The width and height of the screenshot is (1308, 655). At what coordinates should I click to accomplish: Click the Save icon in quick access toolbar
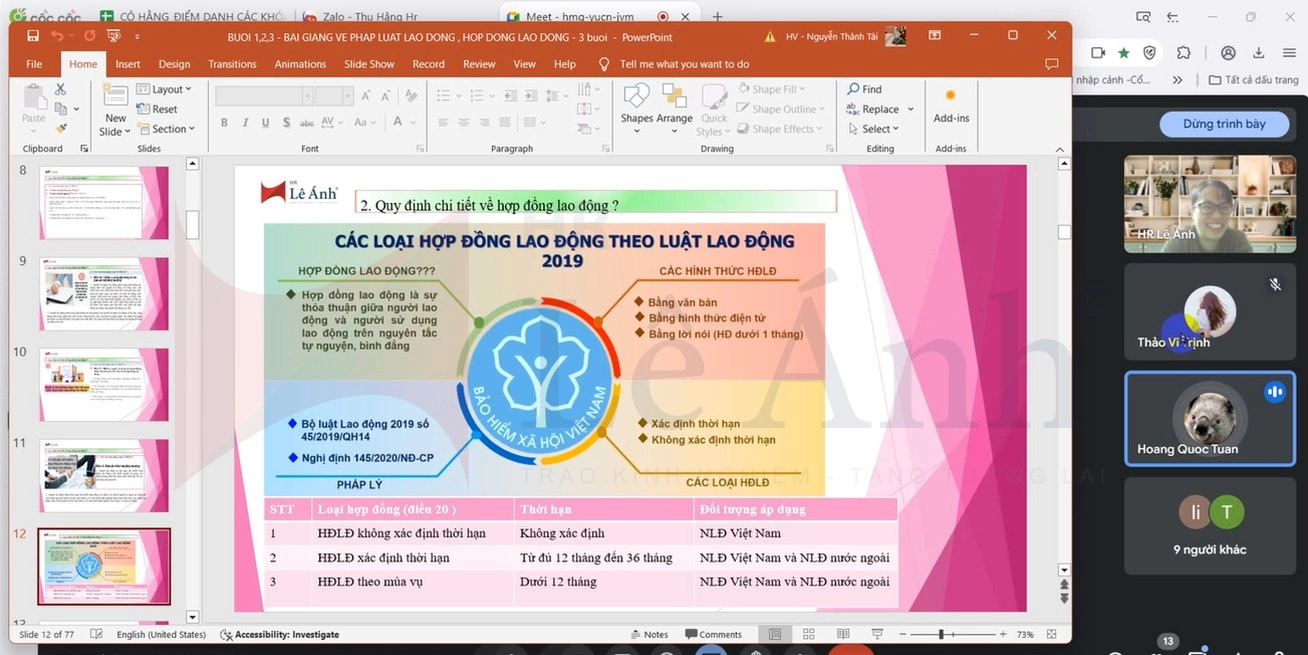[x=33, y=36]
